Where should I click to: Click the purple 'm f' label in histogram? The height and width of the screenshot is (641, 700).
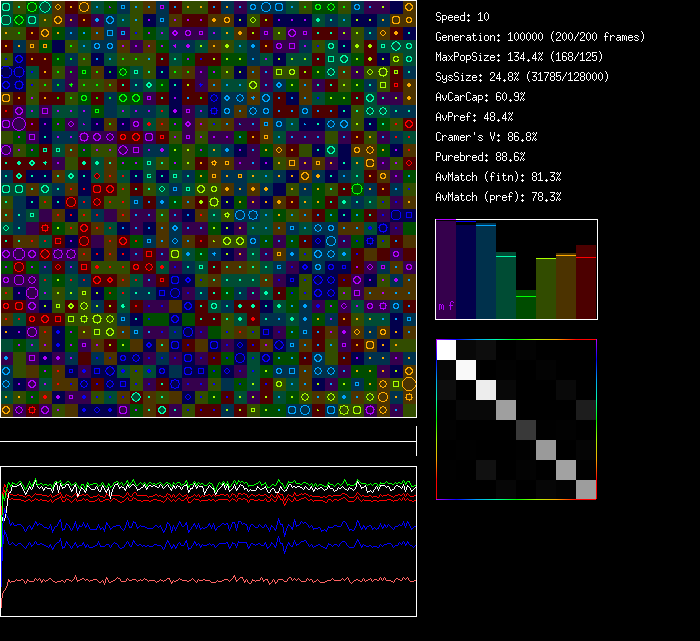[446, 306]
